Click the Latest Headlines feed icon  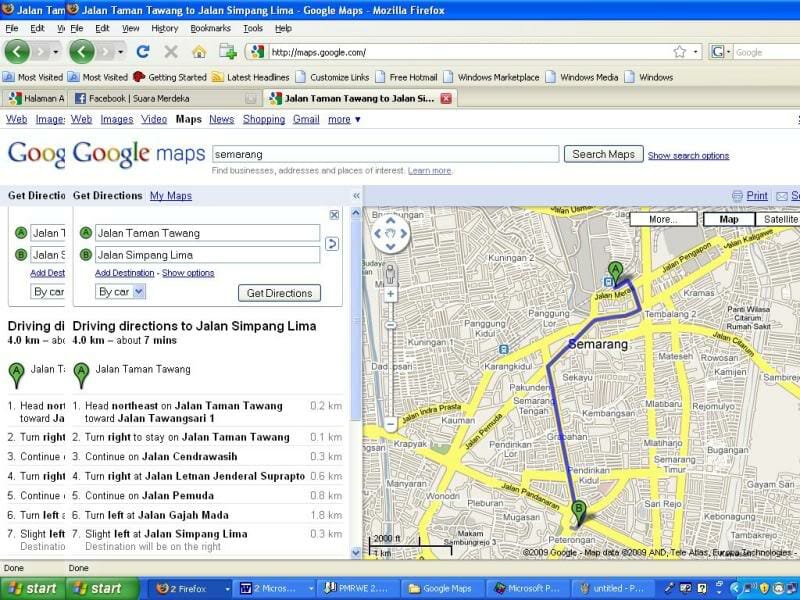tap(218, 77)
